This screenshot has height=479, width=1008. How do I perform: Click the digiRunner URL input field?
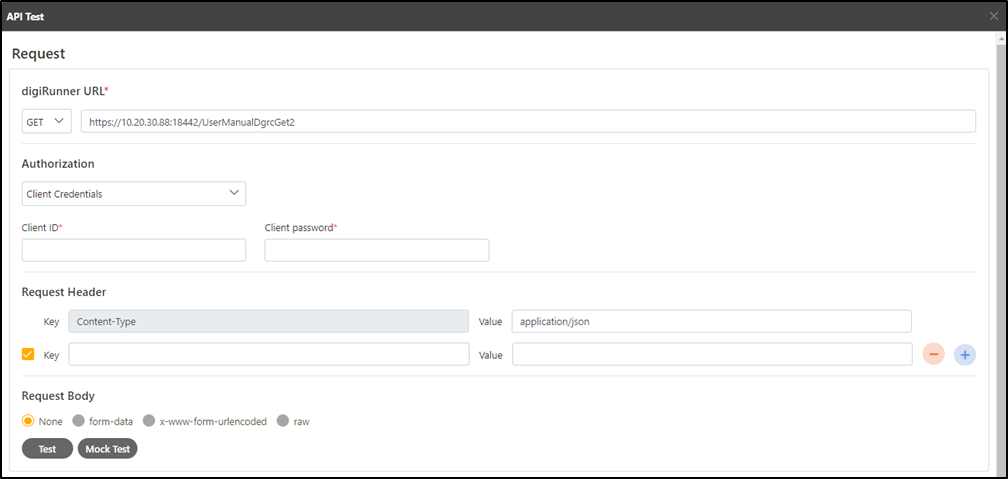[528, 121]
